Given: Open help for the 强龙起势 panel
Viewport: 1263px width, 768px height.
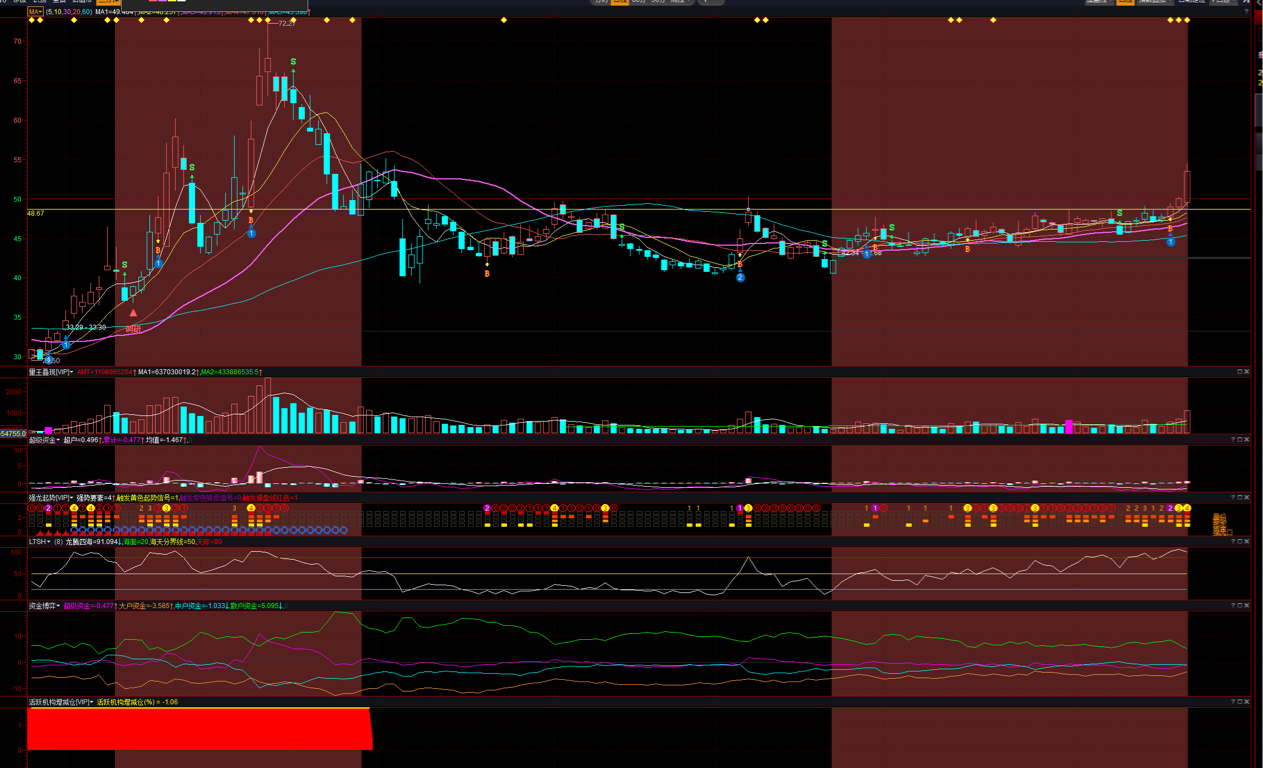Looking at the screenshot, I should [x=1233, y=497].
